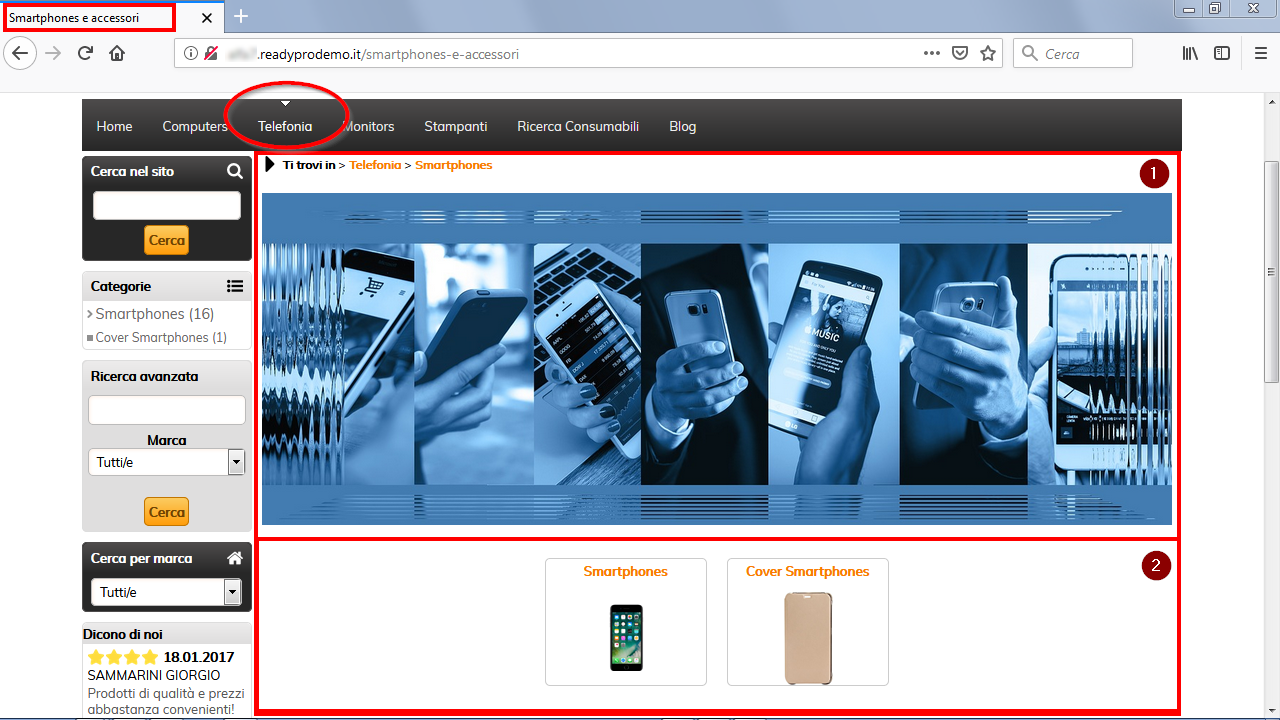Click the black arrow before Ti trovi in
This screenshot has height=720, width=1280.
click(270, 164)
